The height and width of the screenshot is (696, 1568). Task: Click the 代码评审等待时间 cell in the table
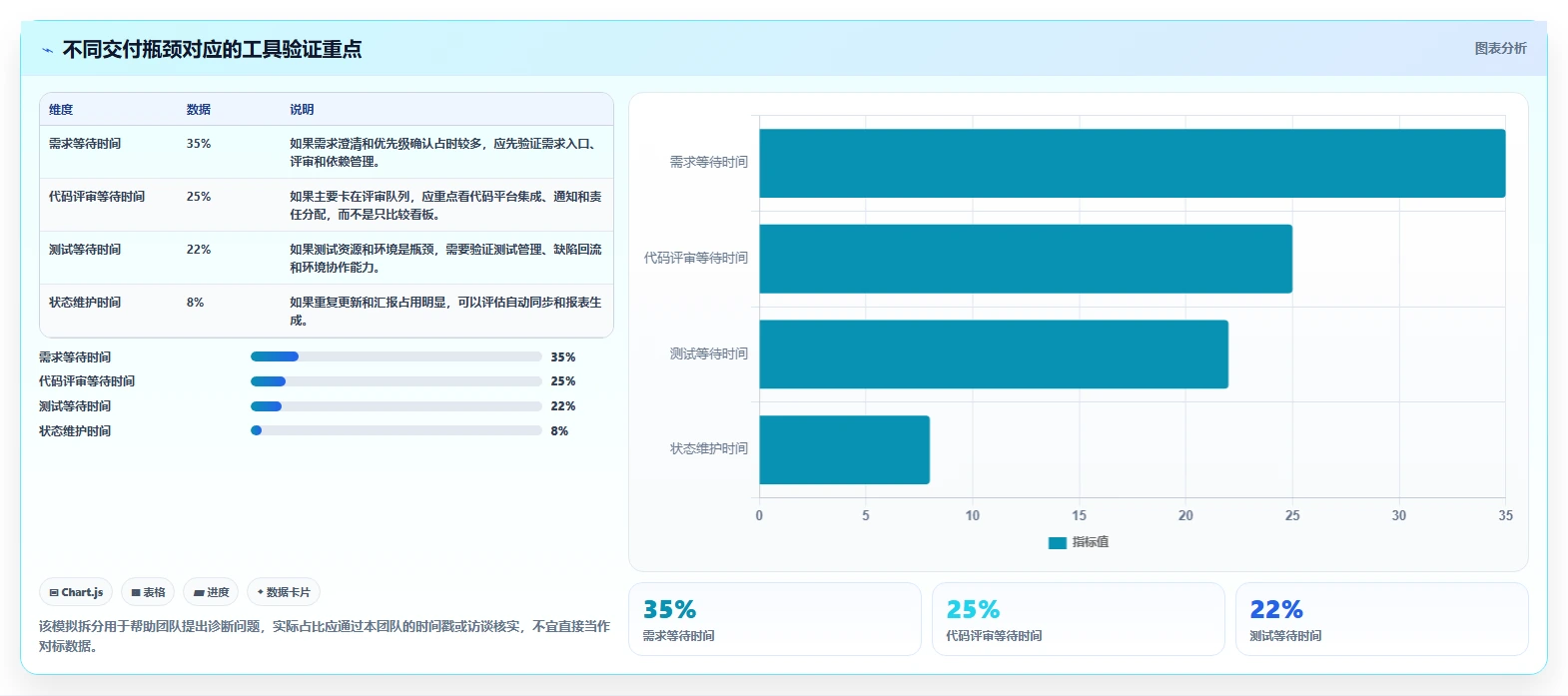click(97, 197)
